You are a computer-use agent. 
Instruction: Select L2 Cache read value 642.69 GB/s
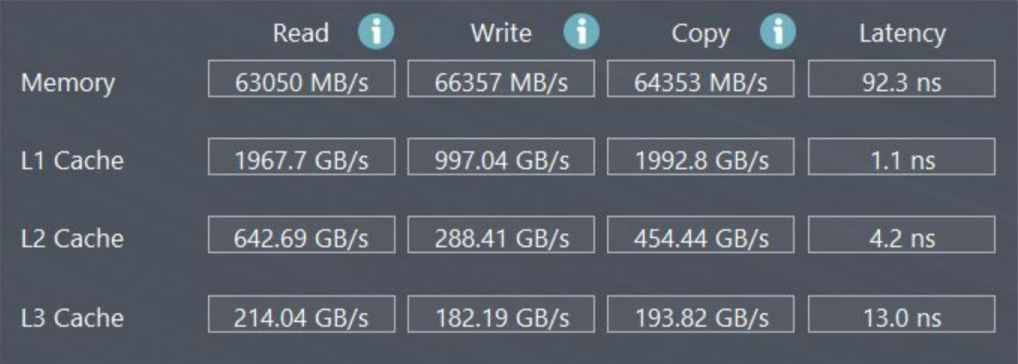click(x=301, y=234)
